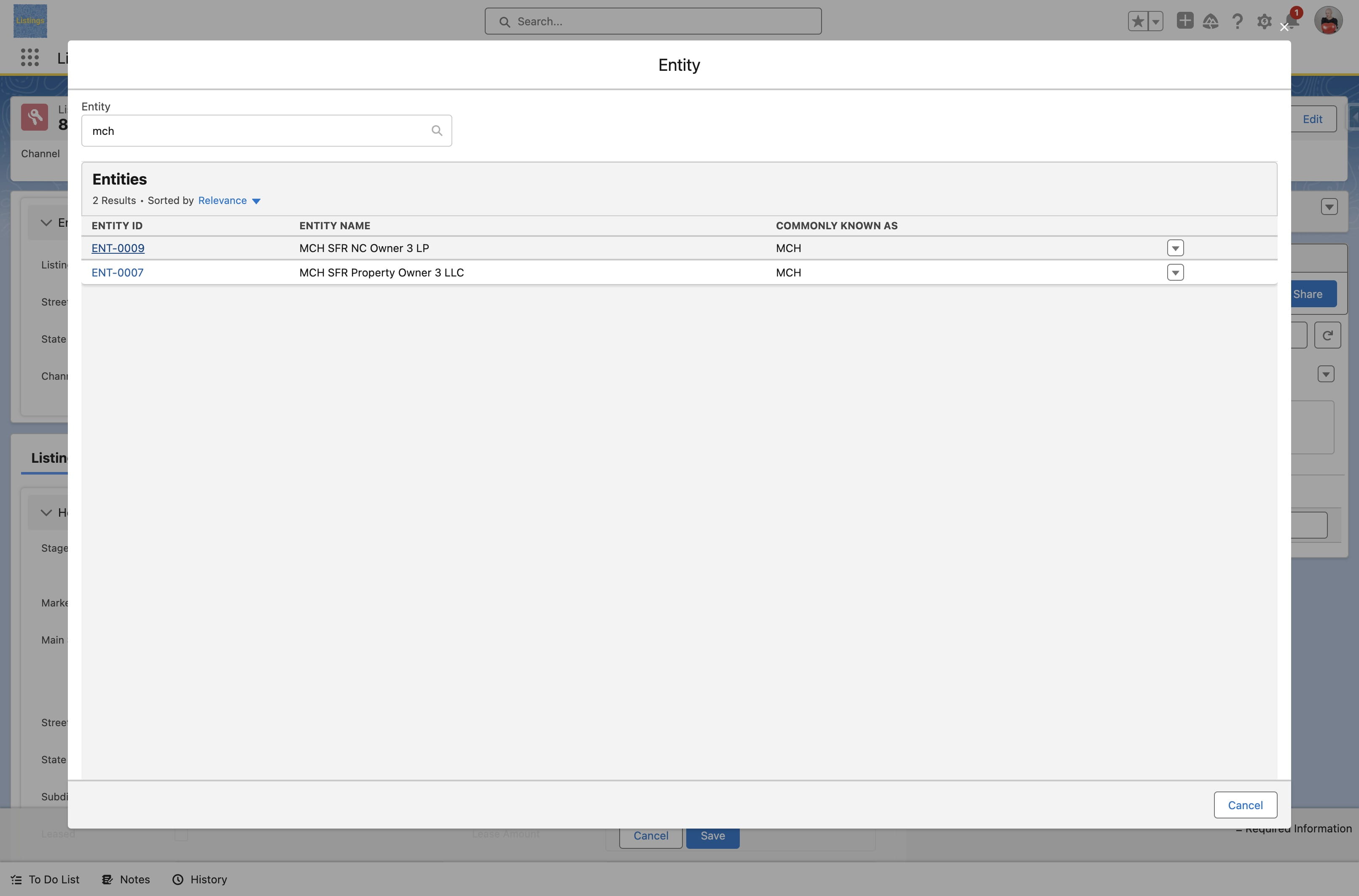This screenshot has height=896, width=1359.
Task: Open the favorites list dropdown arrow
Action: 1155,22
